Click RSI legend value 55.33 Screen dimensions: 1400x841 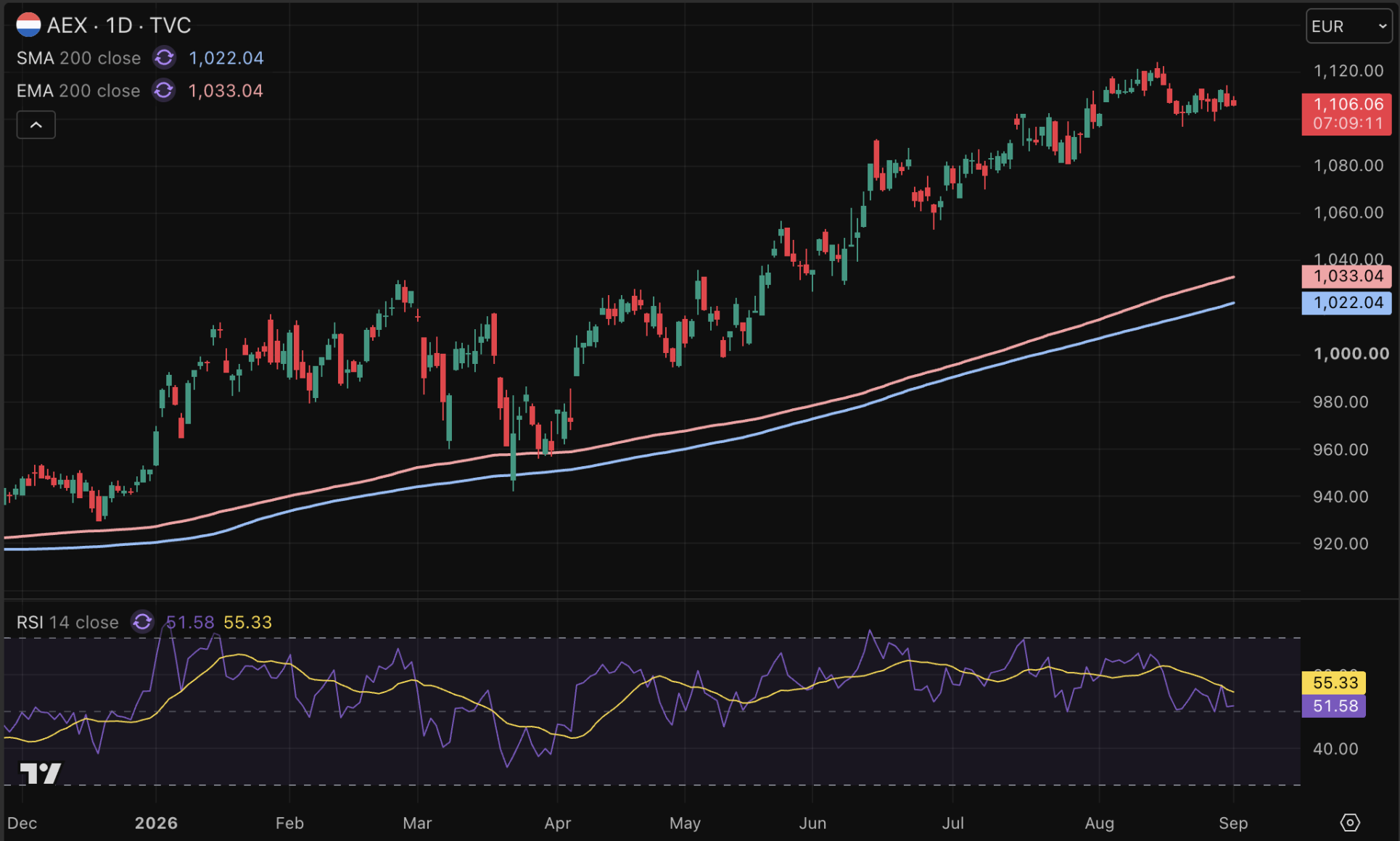[x=247, y=622]
